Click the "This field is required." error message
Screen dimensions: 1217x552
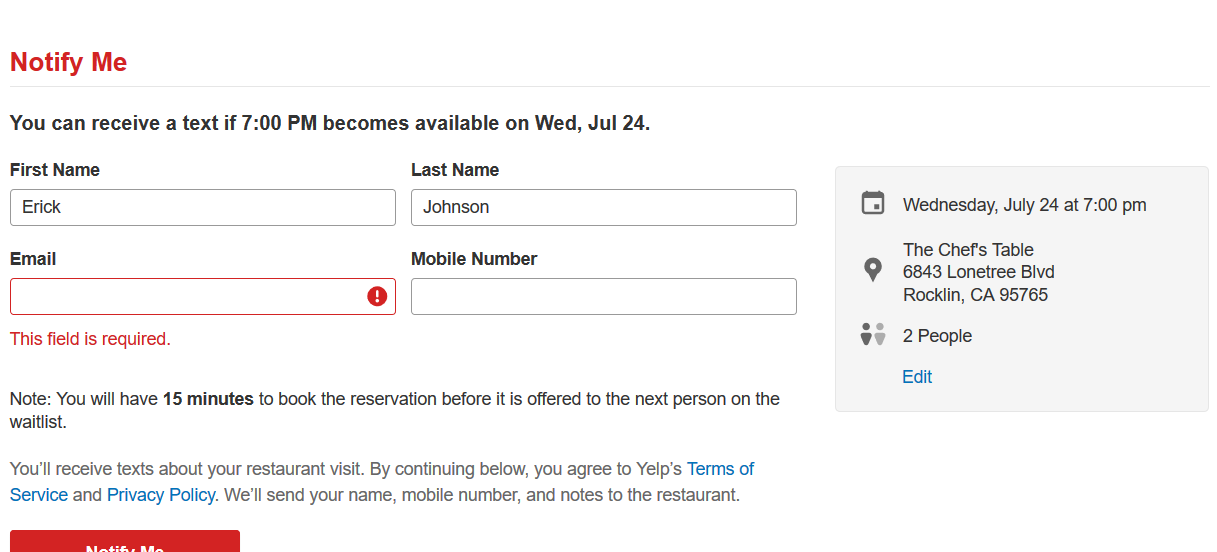click(x=90, y=339)
